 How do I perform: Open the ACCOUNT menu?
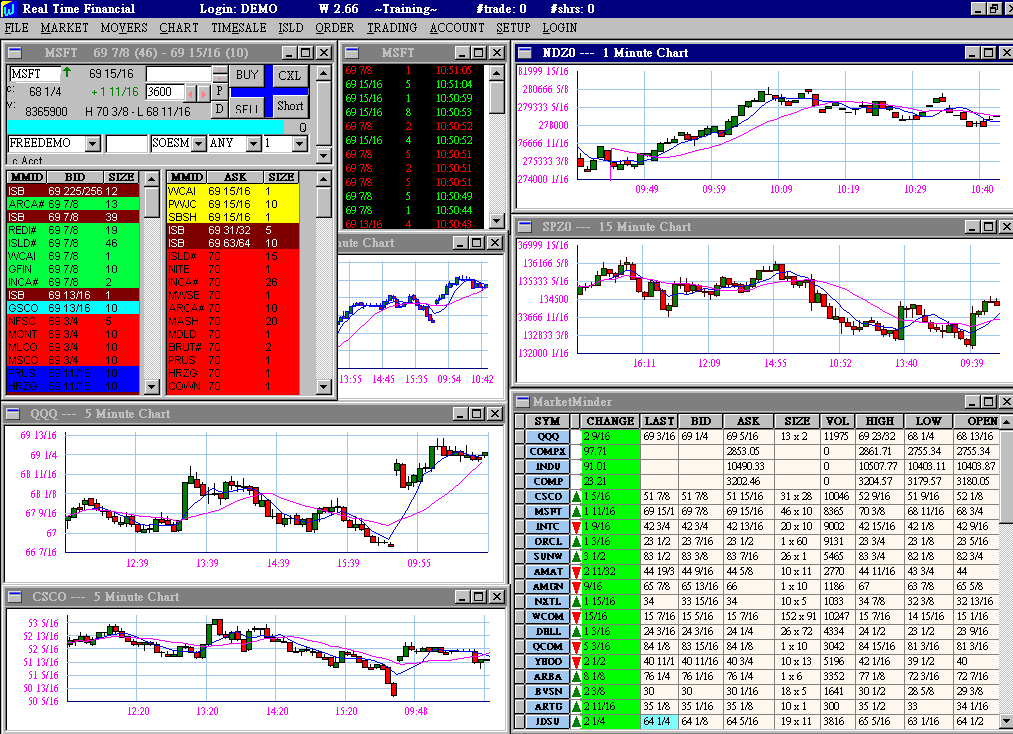457,28
